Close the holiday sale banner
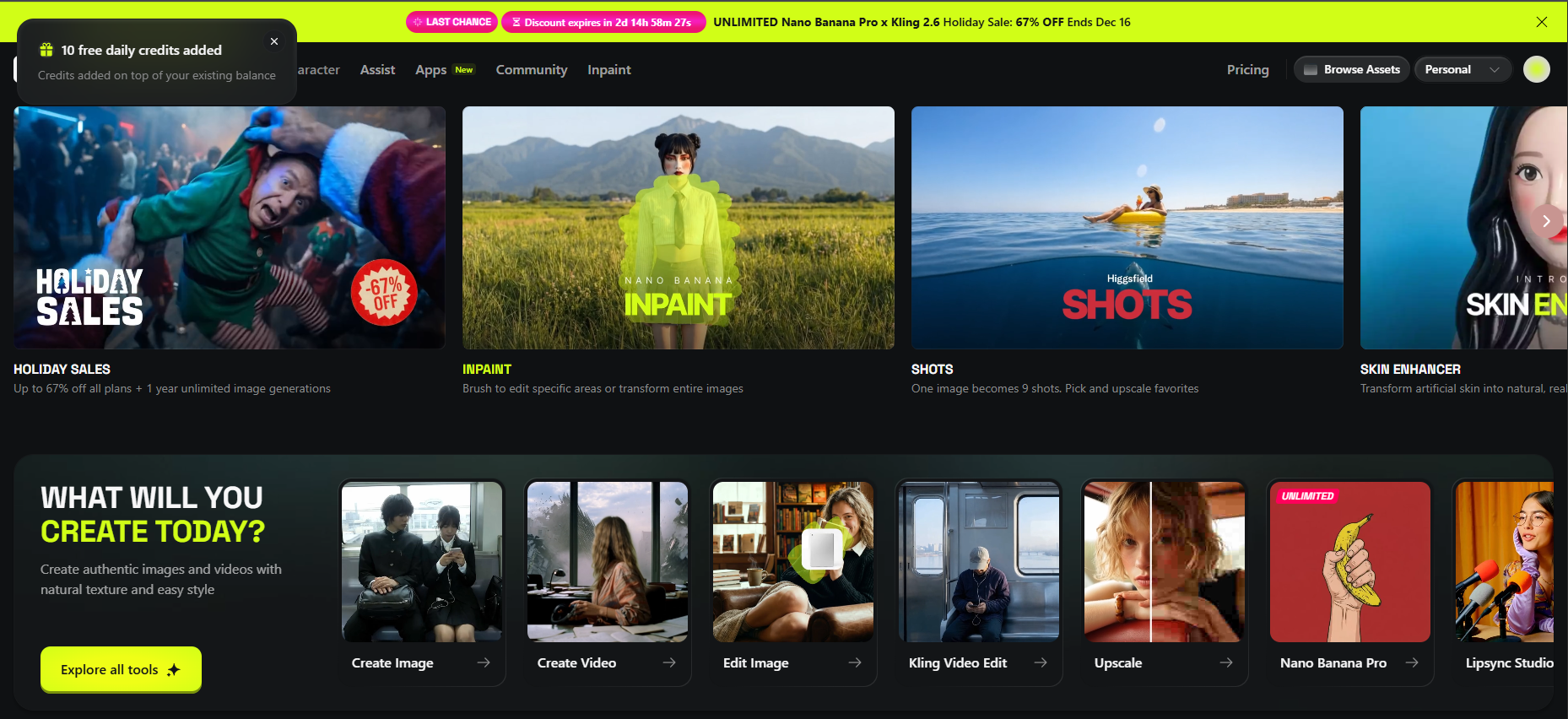This screenshot has width=1568, height=719. point(1541,22)
